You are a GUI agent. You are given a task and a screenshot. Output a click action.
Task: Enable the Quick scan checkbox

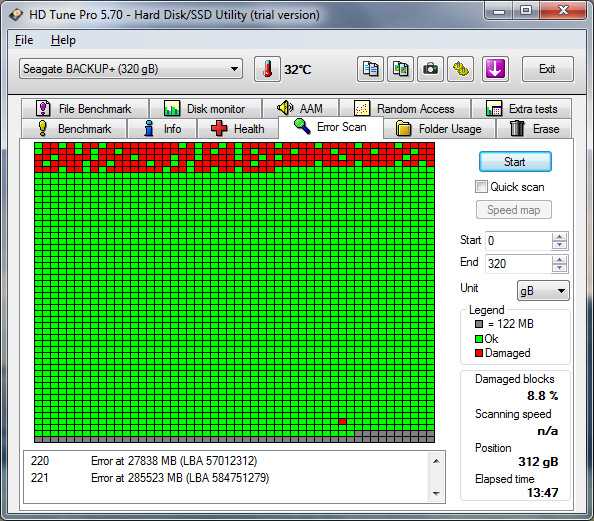pyautogui.click(x=481, y=187)
